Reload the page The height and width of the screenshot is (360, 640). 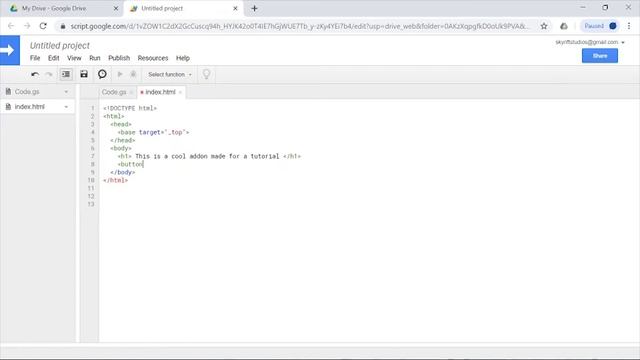[x=43, y=26]
